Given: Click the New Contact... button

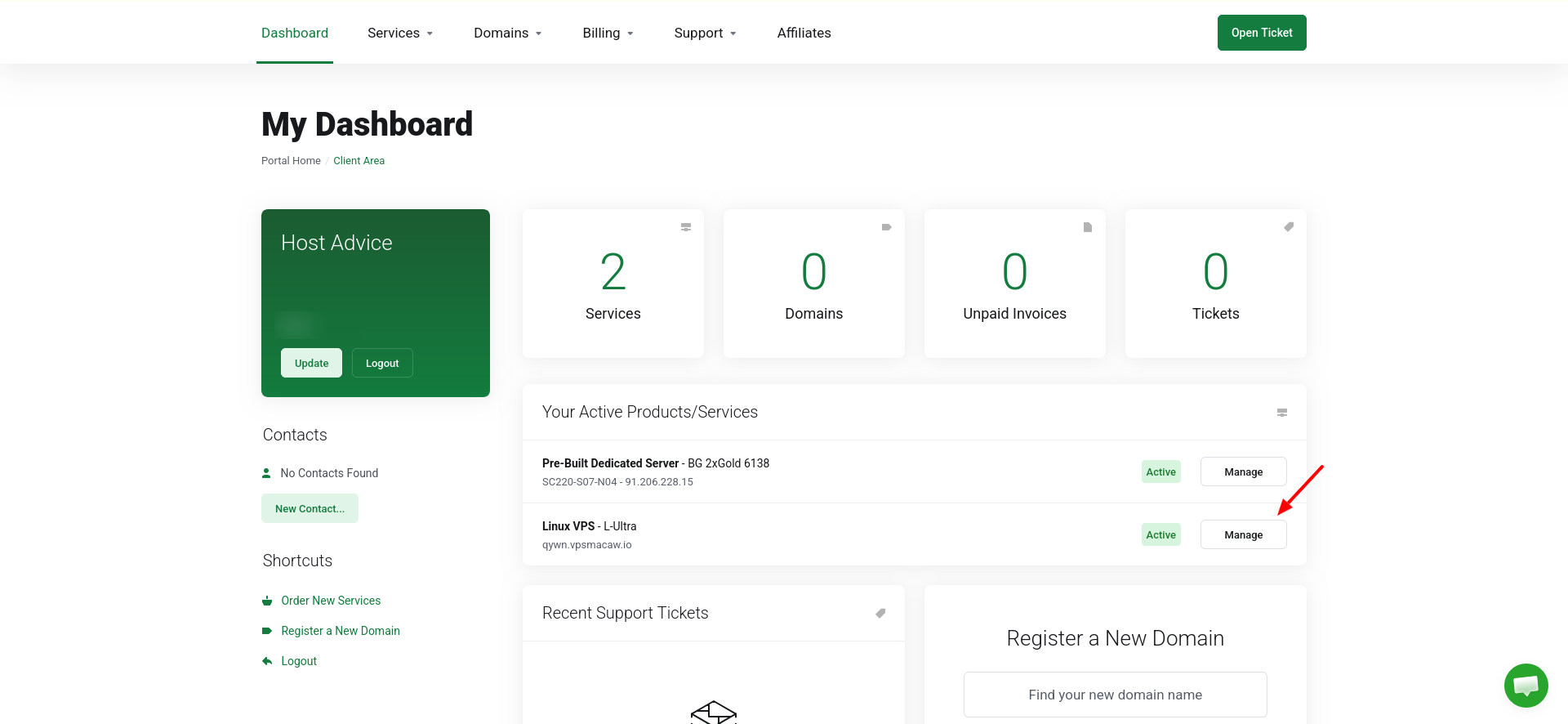Looking at the screenshot, I should coord(310,508).
